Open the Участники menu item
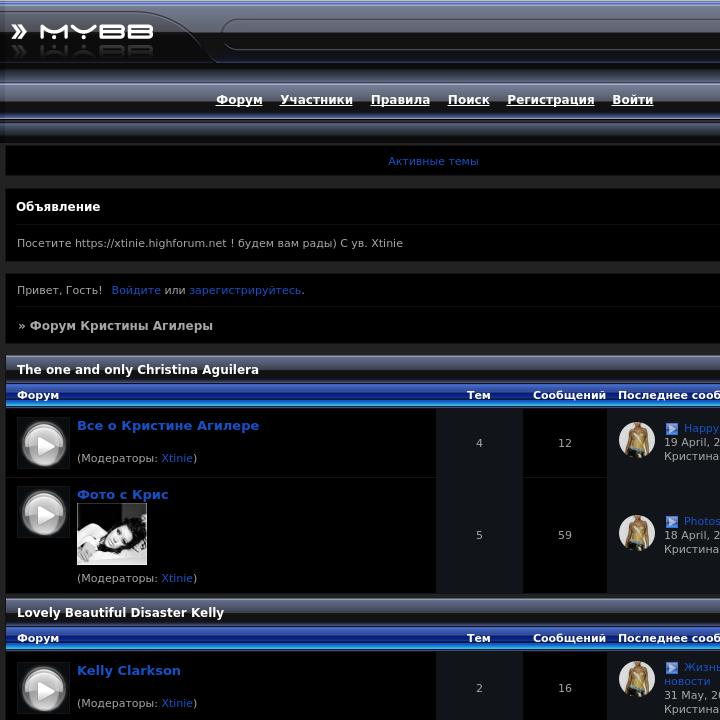720x720 pixels. point(316,100)
